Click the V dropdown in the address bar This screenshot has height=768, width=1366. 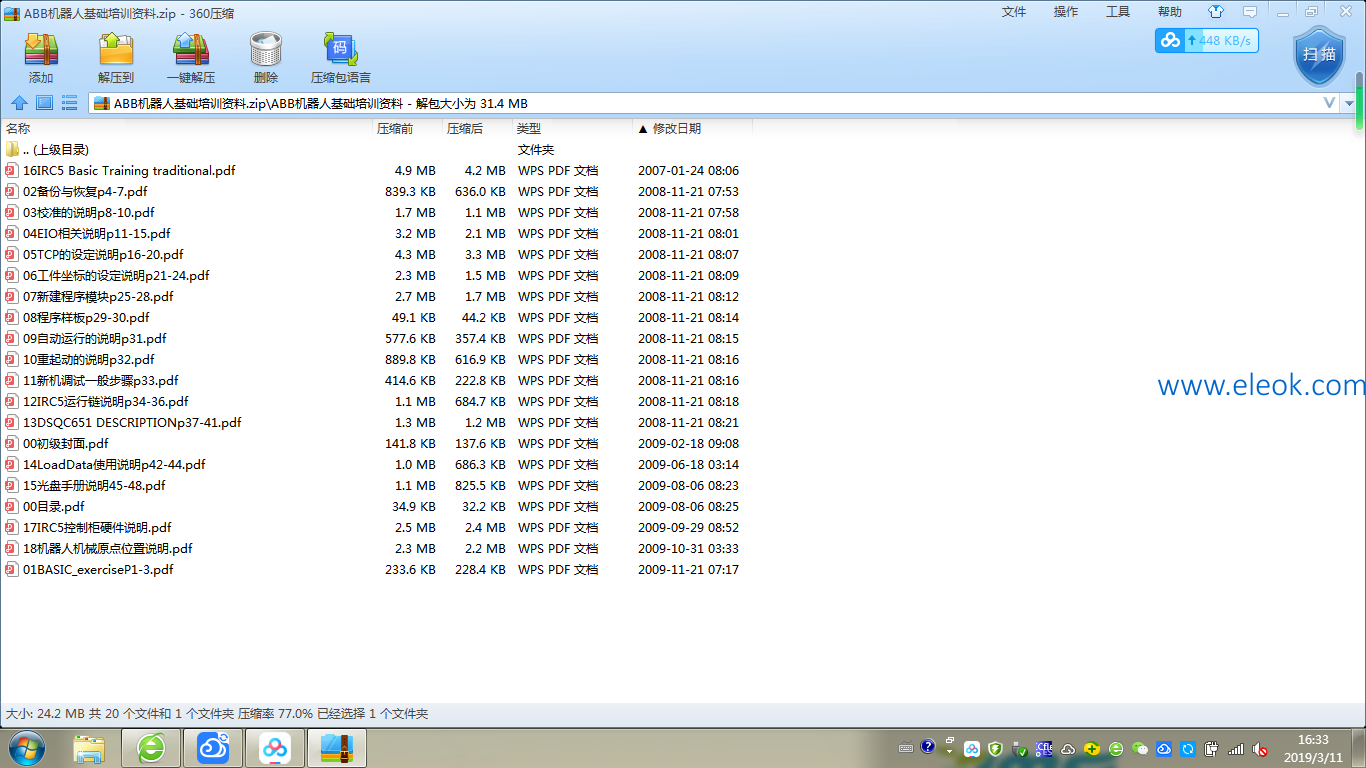[x=1330, y=103]
